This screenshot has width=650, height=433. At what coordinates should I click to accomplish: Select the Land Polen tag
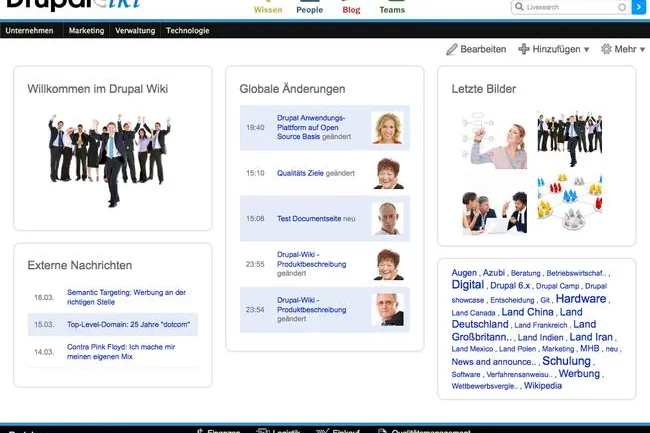point(517,349)
